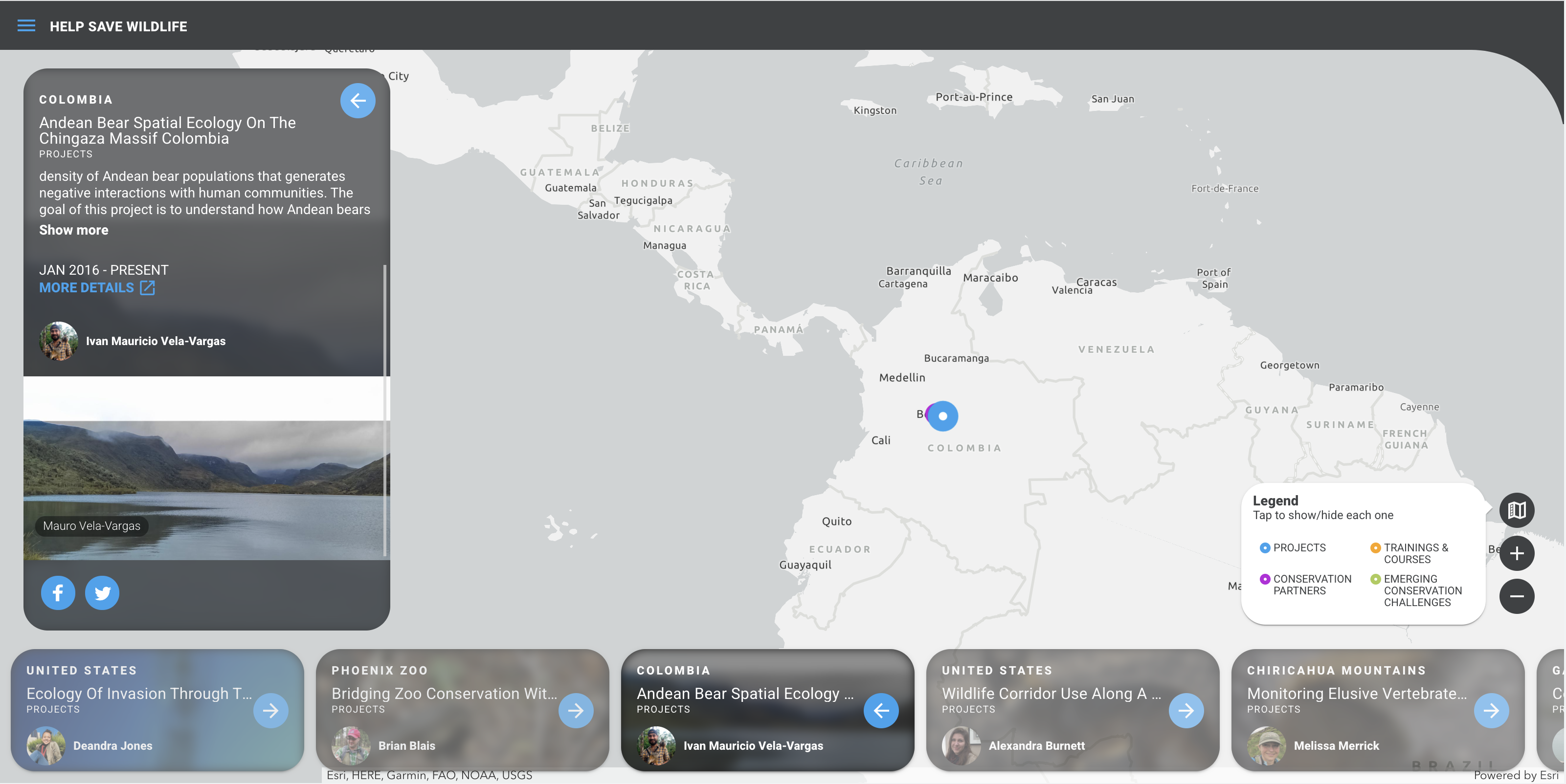The height and width of the screenshot is (784, 1566).
Task: Click the external link icon beside More Details
Action: coord(147,287)
